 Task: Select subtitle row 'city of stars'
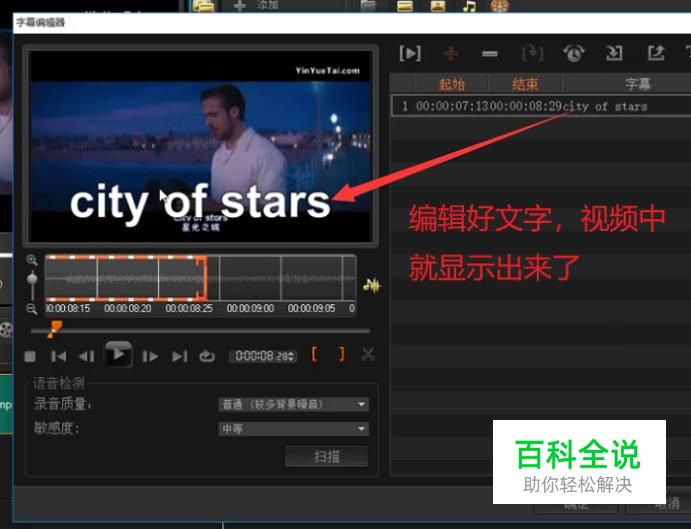click(x=541, y=106)
